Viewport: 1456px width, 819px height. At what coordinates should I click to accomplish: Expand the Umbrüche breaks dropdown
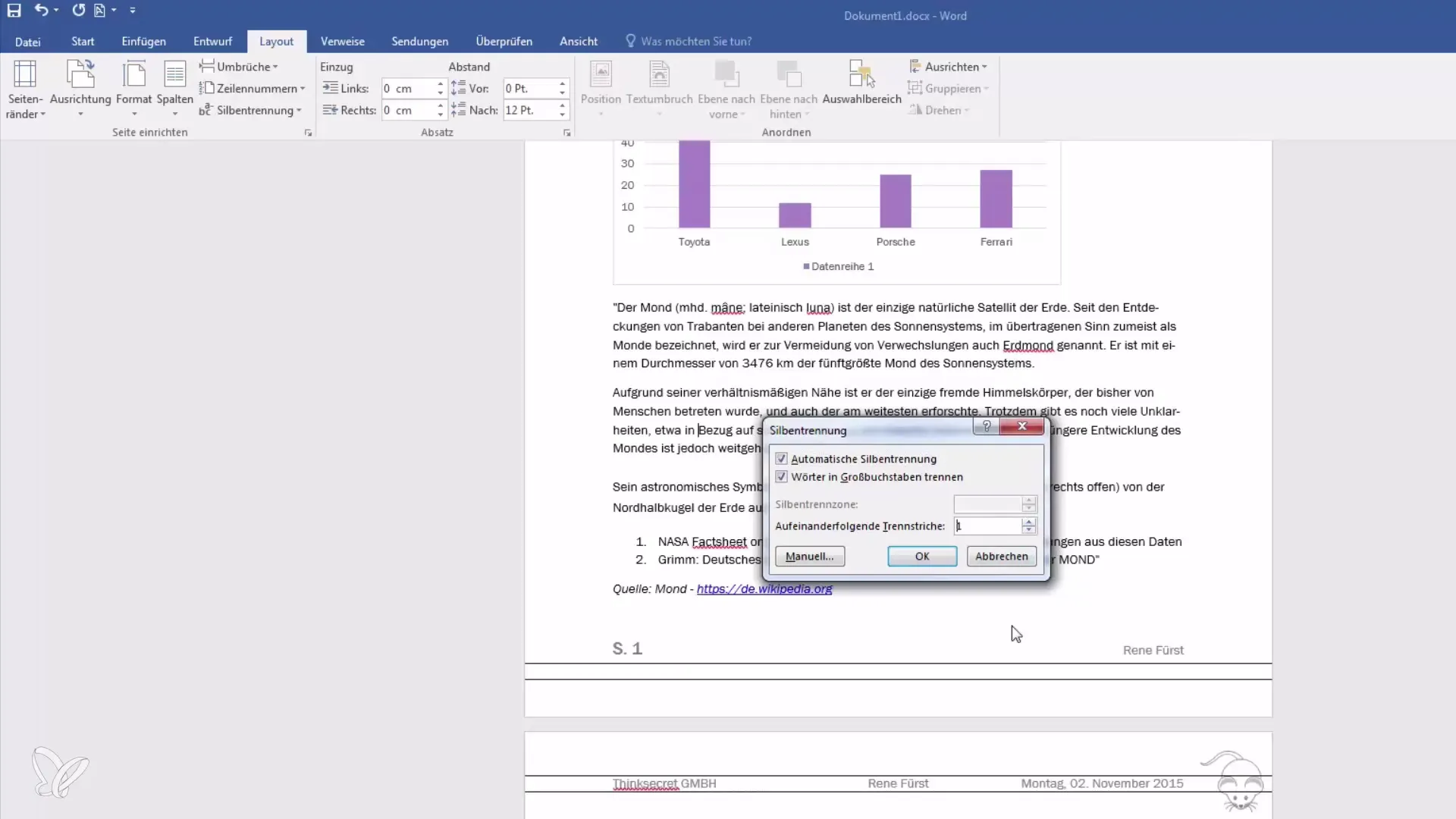pyautogui.click(x=239, y=67)
